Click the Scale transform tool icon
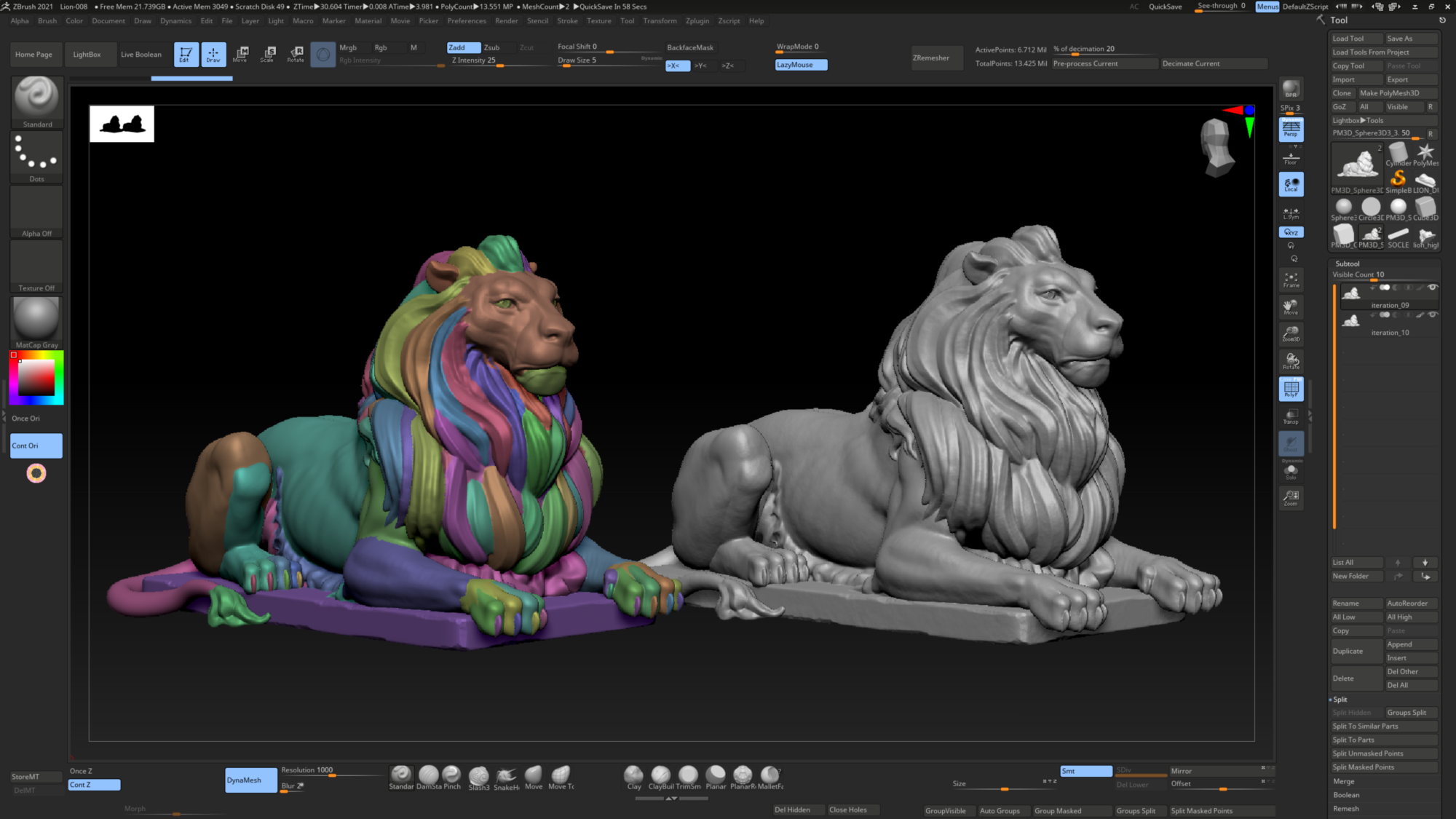Image resolution: width=1456 pixels, height=819 pixels. [x=268, y=53]
